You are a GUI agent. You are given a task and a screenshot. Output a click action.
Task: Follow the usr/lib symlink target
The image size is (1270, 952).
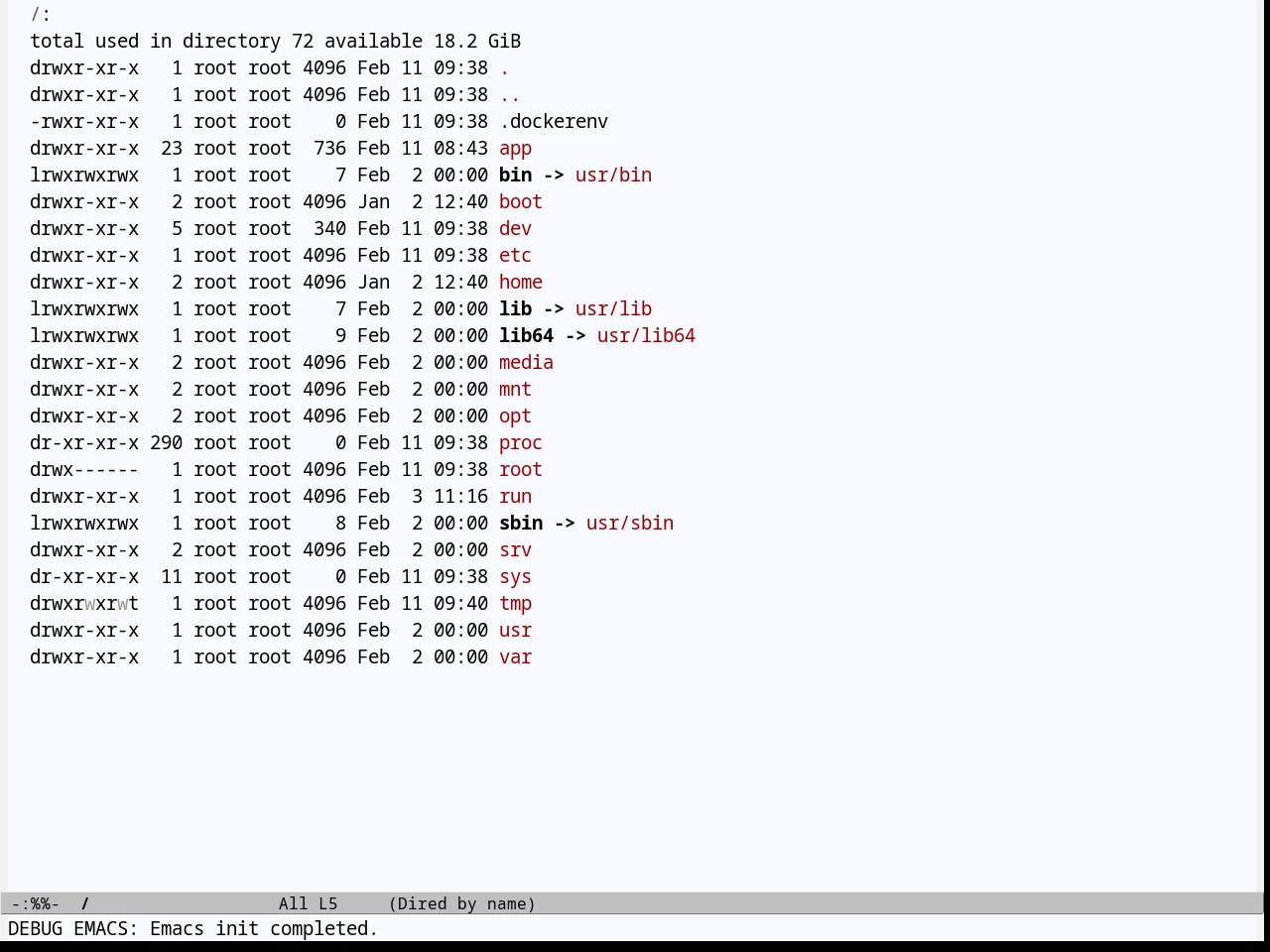click(613, 309)
